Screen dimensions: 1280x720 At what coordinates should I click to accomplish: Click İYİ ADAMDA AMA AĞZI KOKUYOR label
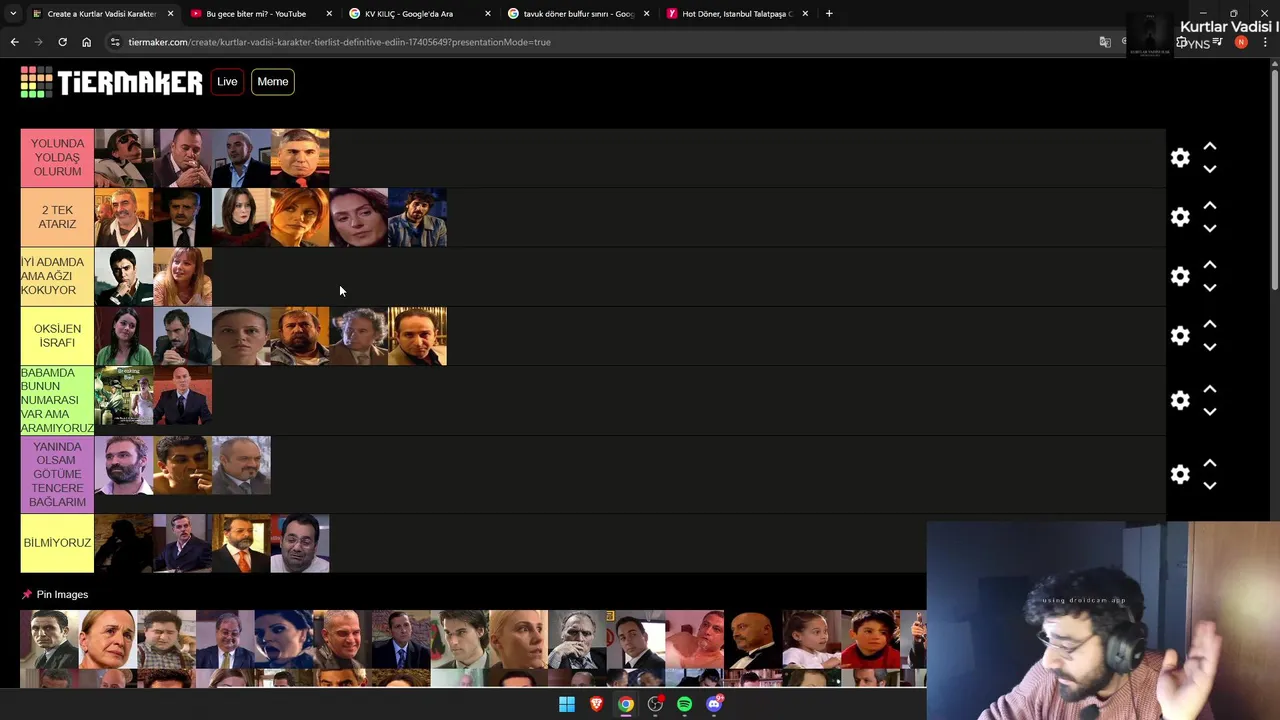tap(57, 276)
